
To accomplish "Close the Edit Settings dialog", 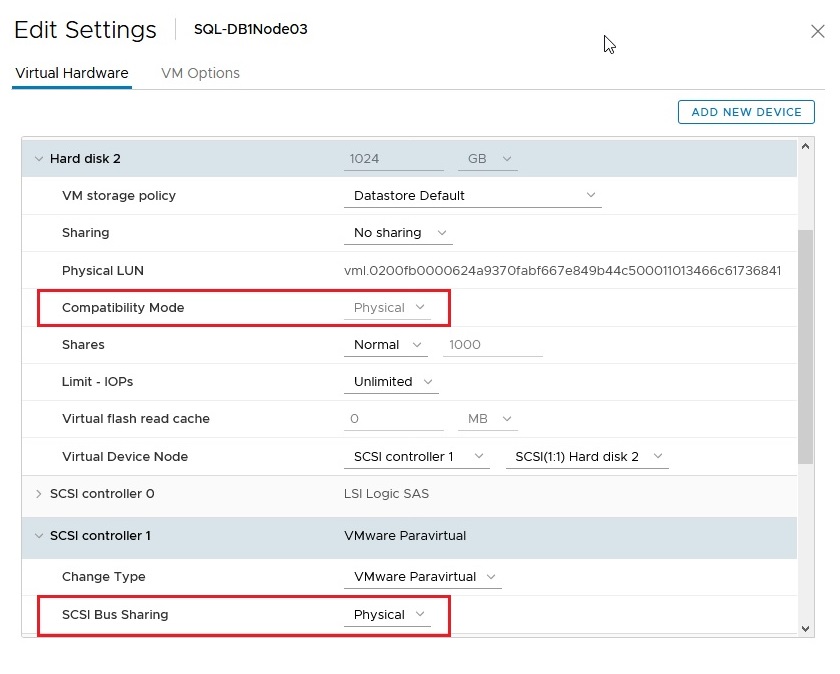I will (x=817, y=31).
